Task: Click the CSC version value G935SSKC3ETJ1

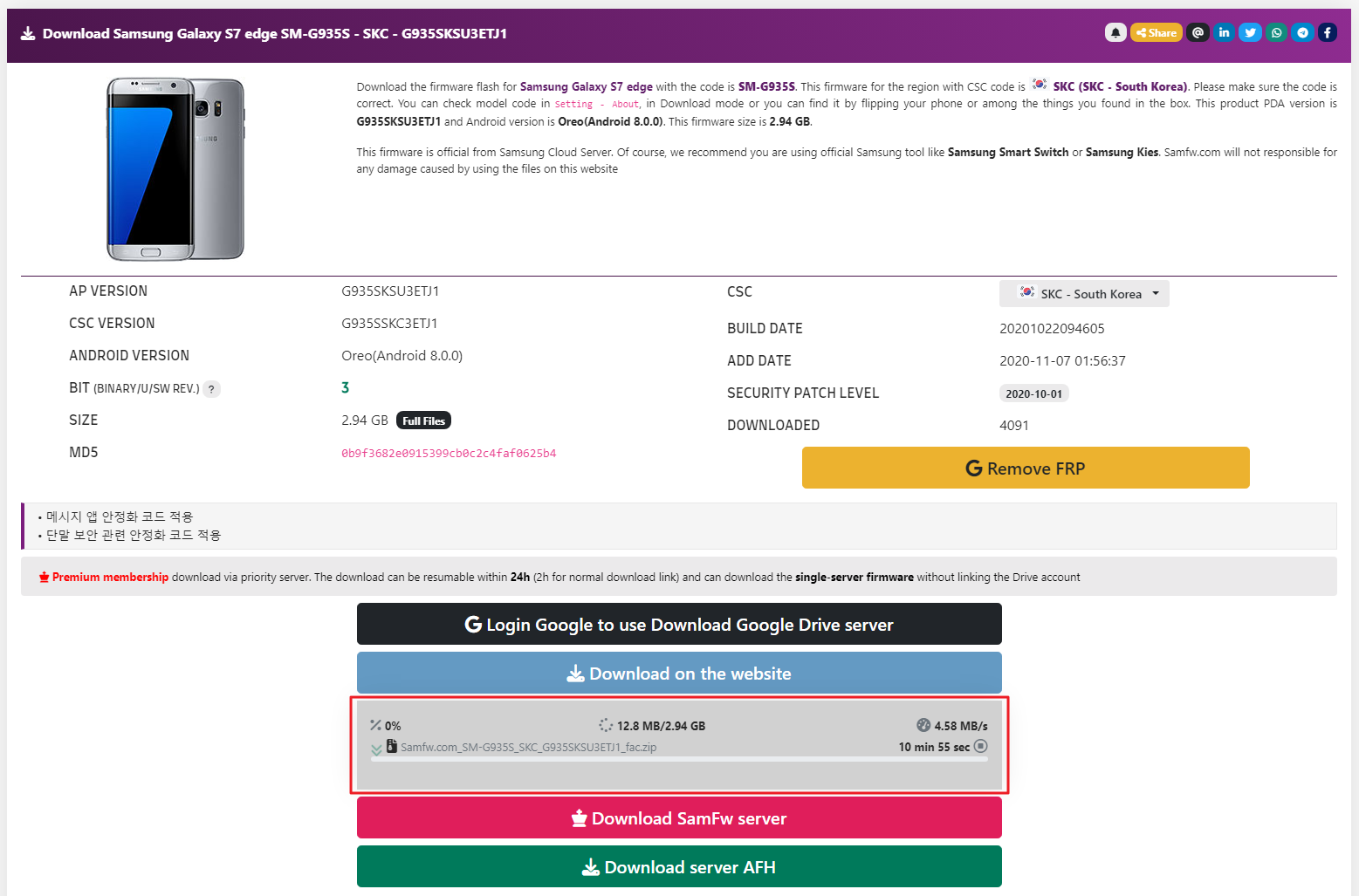Action: (x=389, y=324)
